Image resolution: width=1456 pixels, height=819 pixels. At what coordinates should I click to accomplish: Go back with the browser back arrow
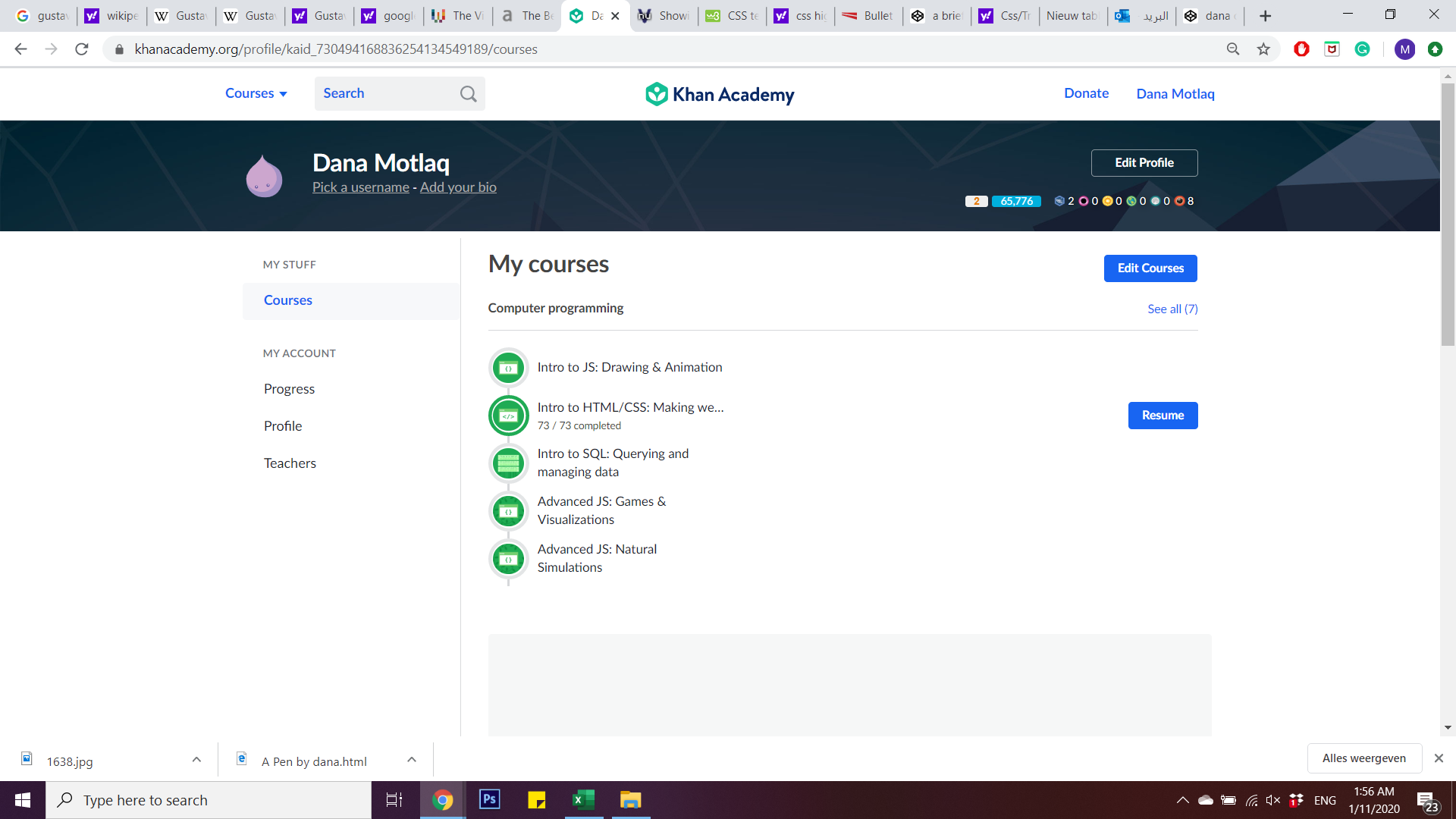(20, 49)
